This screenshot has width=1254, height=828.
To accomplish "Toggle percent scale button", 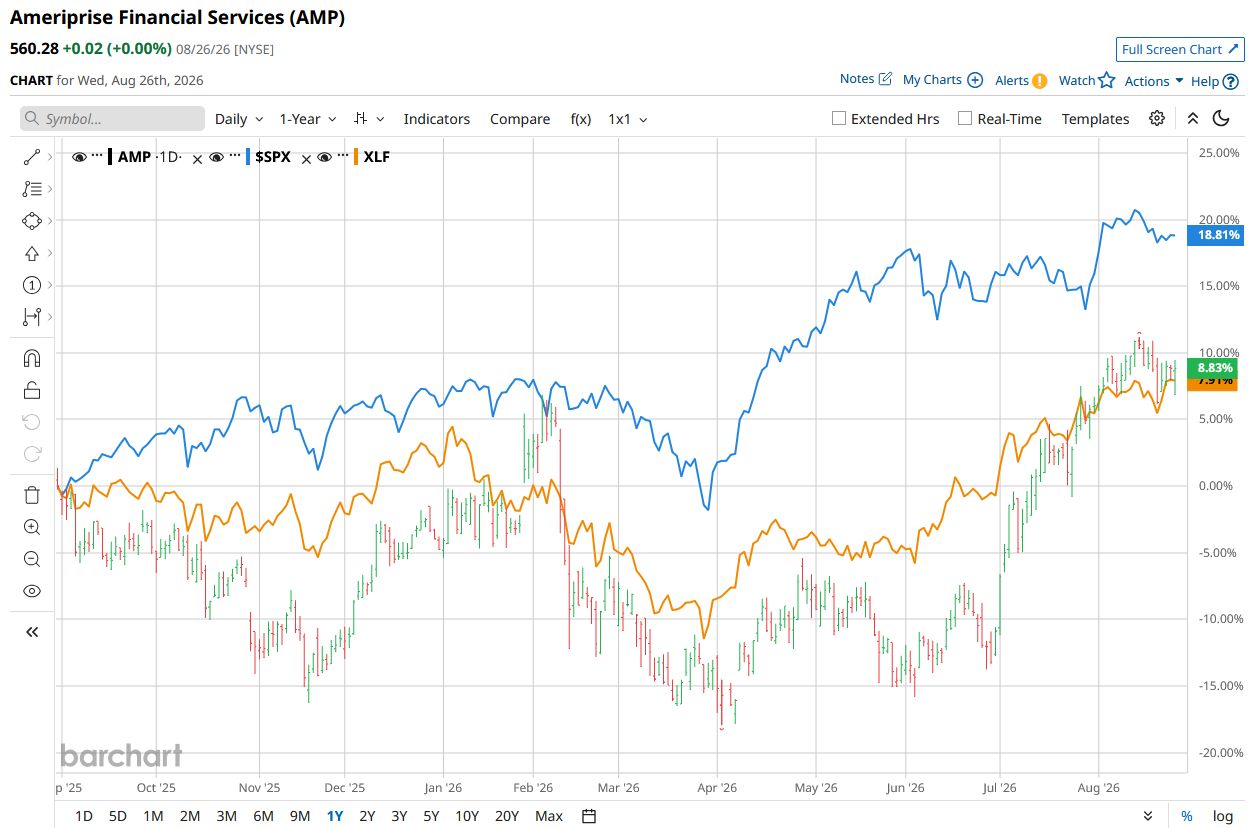I will tap(1186, 816).
